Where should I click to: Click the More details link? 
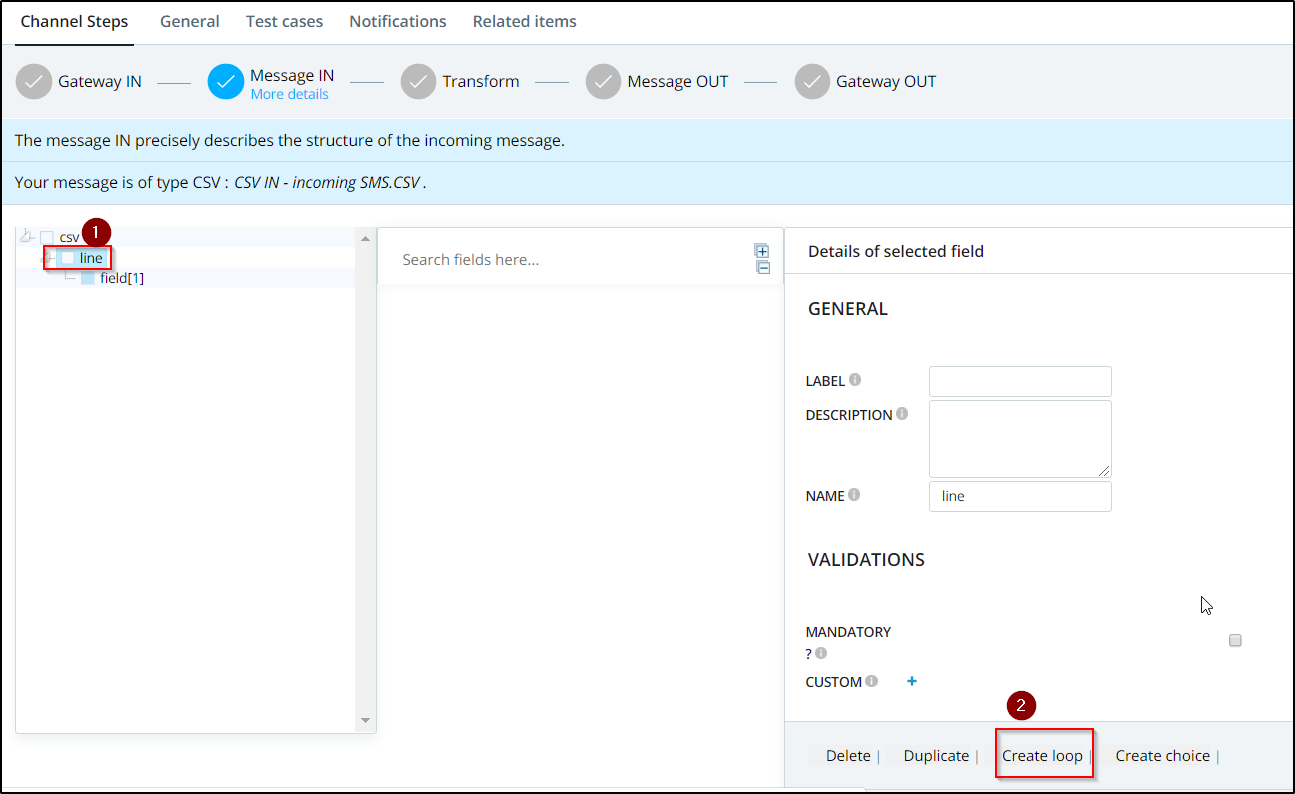tap(289, 94)
